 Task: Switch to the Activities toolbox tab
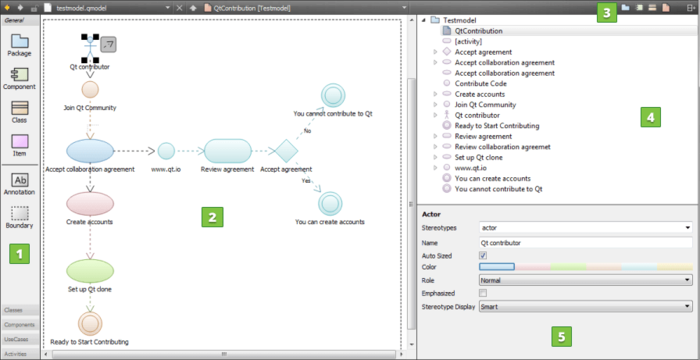click(x=20, y=354)
